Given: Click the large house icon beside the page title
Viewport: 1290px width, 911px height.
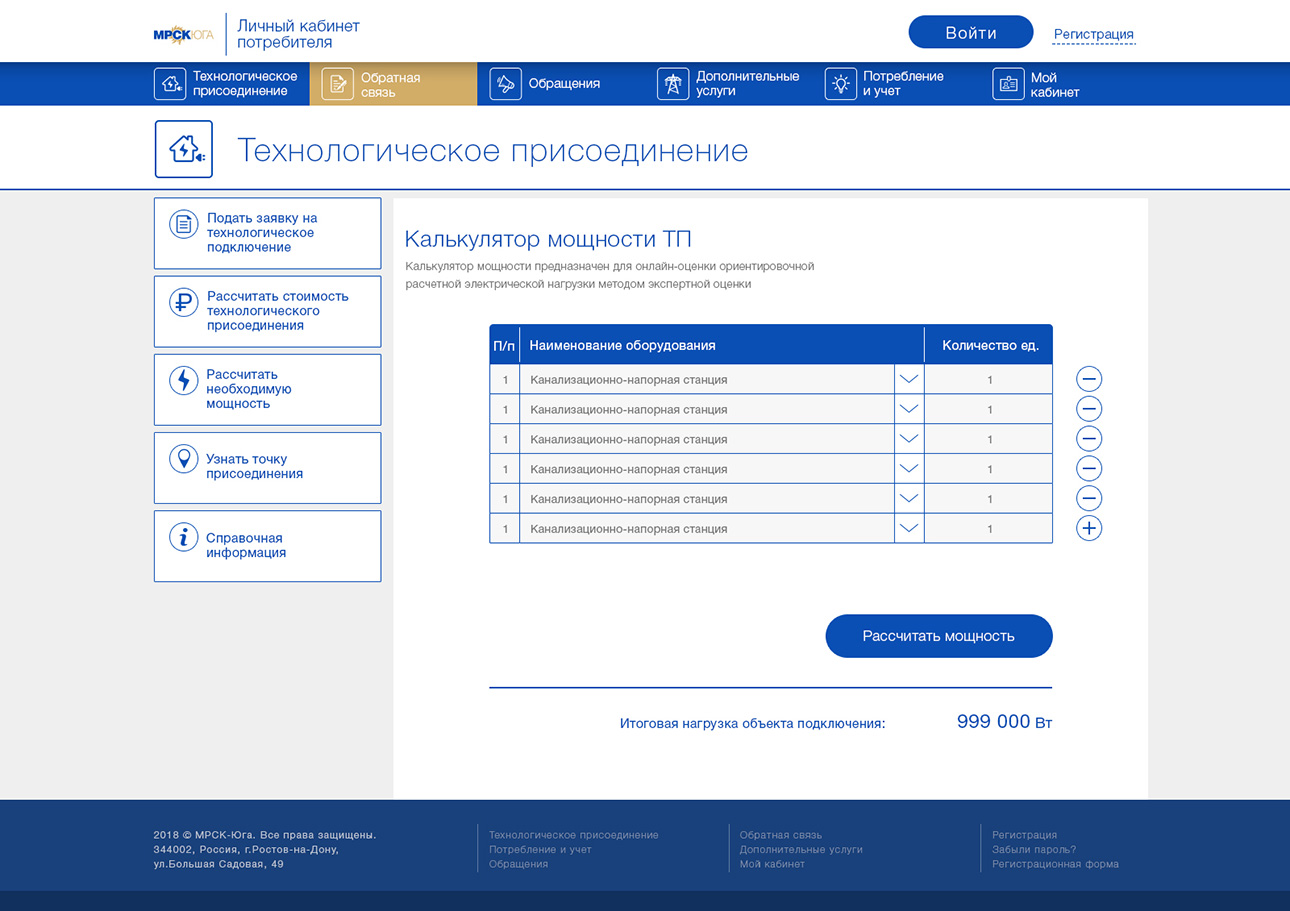Looking at the screenshot, I should pyautogui.click(x=184, y=149).
